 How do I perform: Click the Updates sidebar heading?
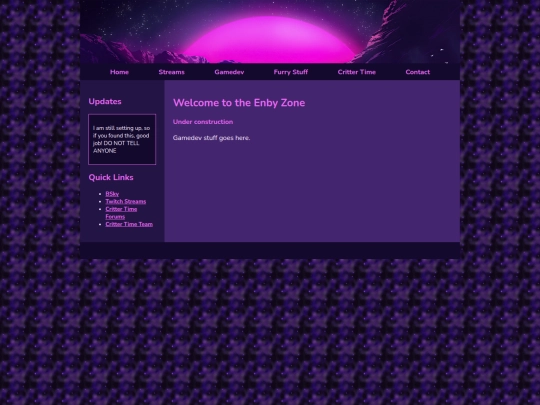point(105,102)
